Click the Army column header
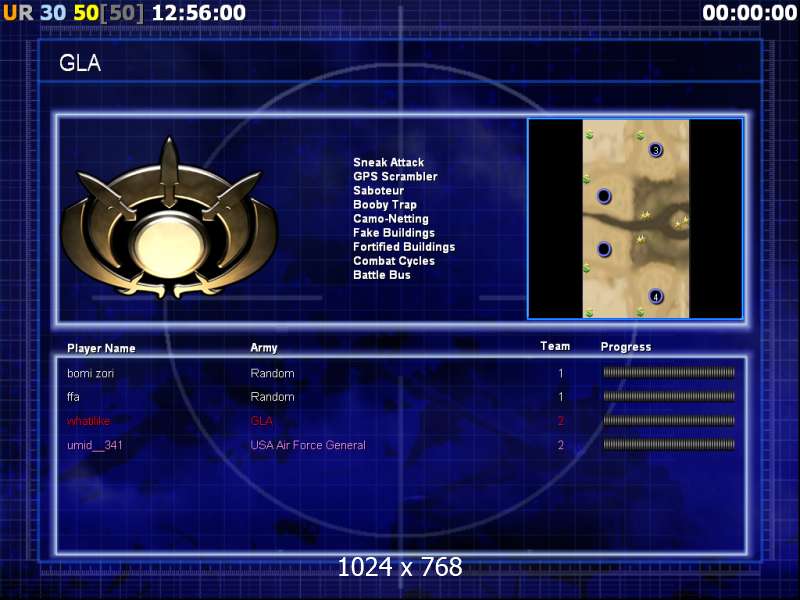Screen dimensions: 800x600 [264, 347]
